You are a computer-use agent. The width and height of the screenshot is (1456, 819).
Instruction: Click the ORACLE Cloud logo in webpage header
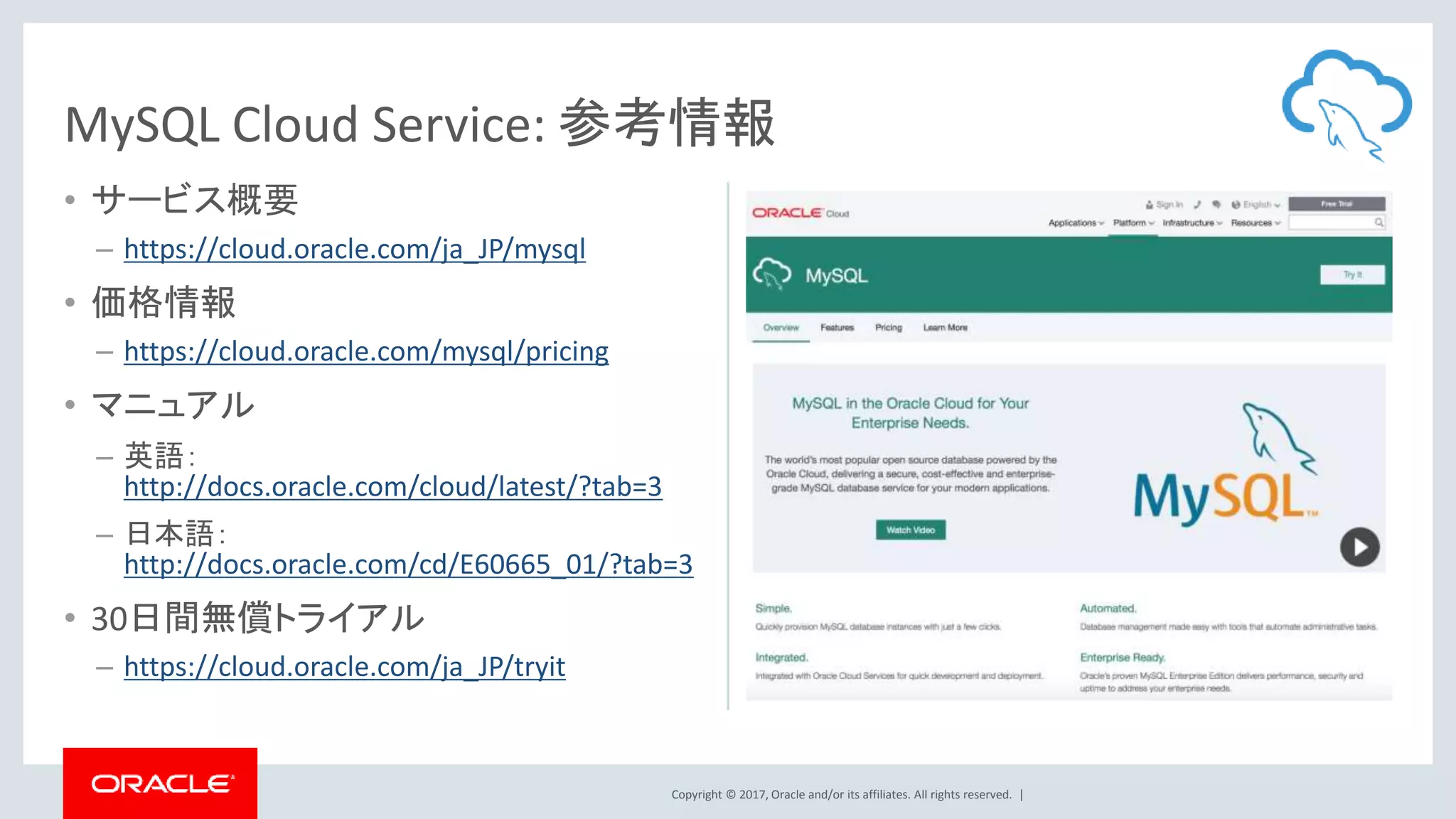[801, 213]
